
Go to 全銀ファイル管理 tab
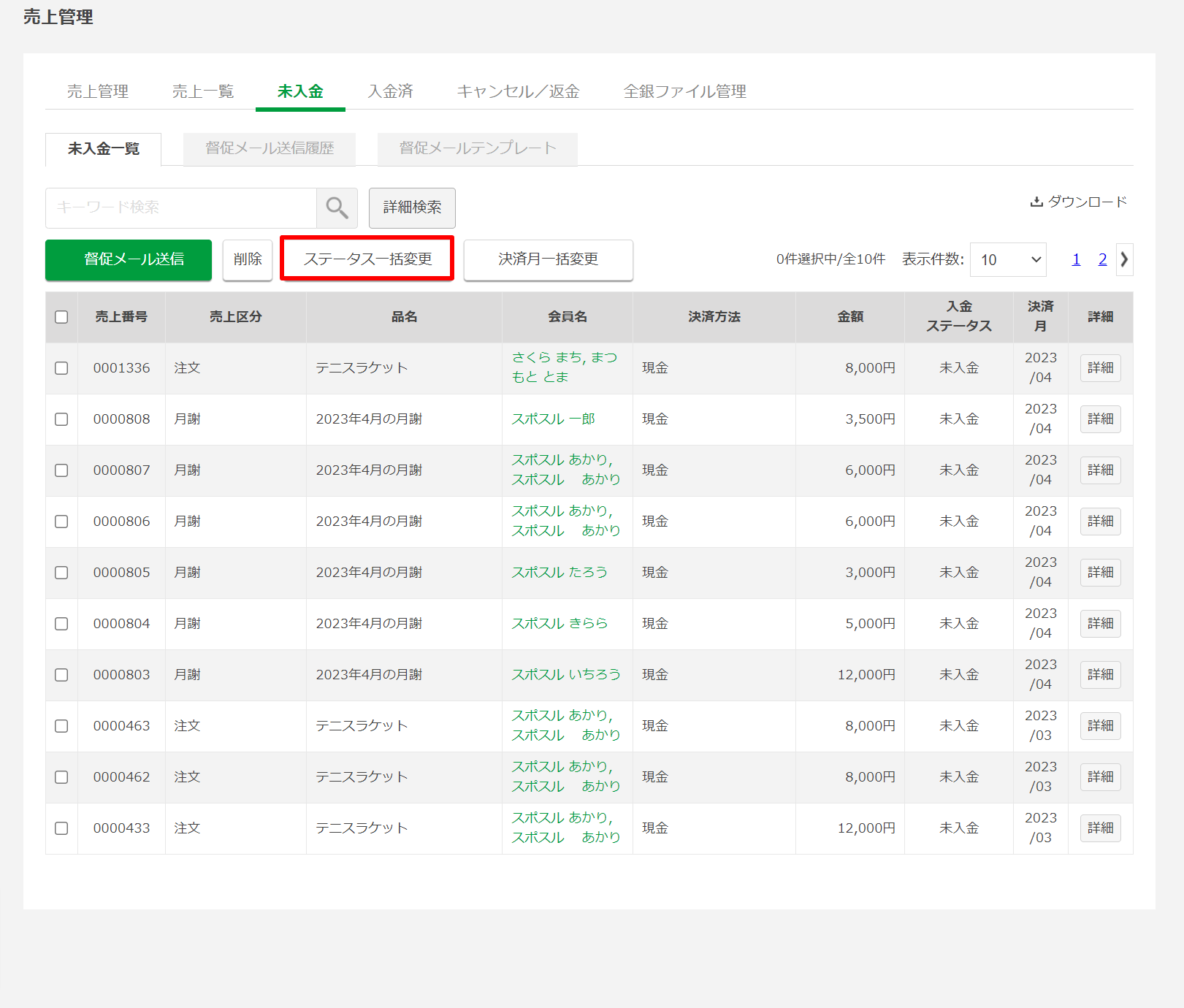(x=685, y=91)
